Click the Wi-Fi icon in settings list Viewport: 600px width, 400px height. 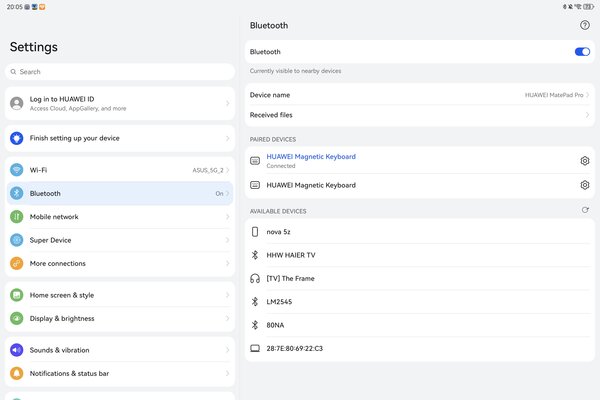click(x=16, y=170)
